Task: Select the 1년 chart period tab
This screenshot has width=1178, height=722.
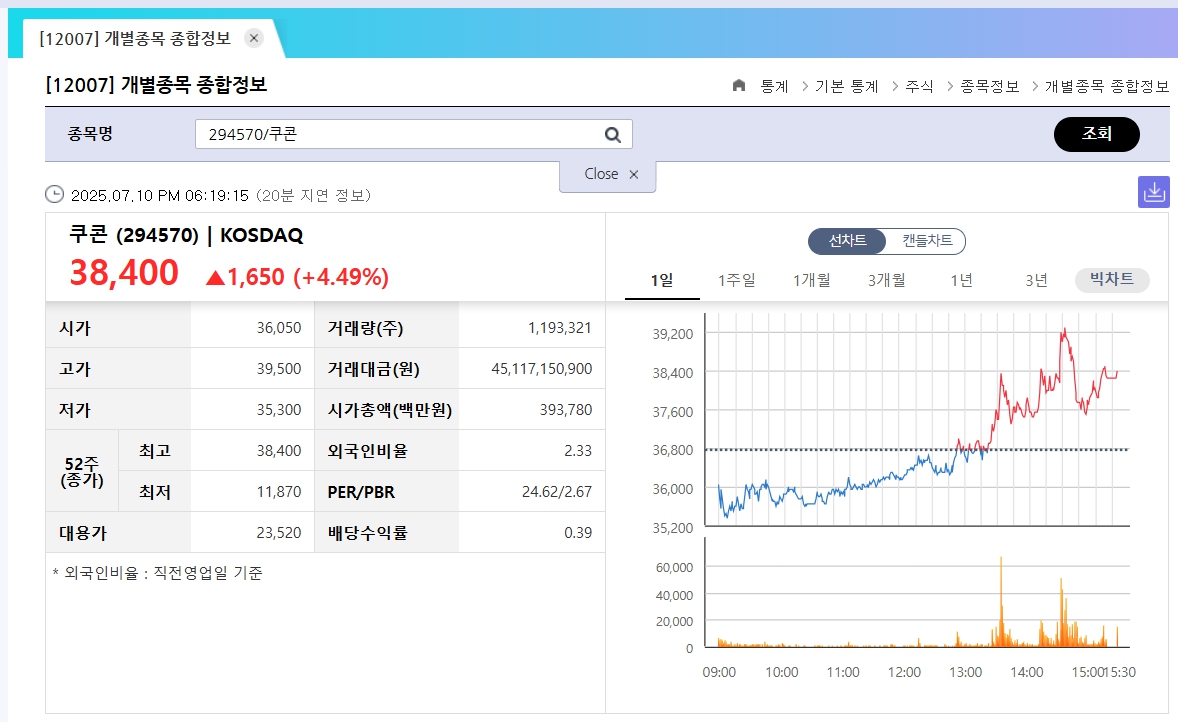Action: point(962,280)
